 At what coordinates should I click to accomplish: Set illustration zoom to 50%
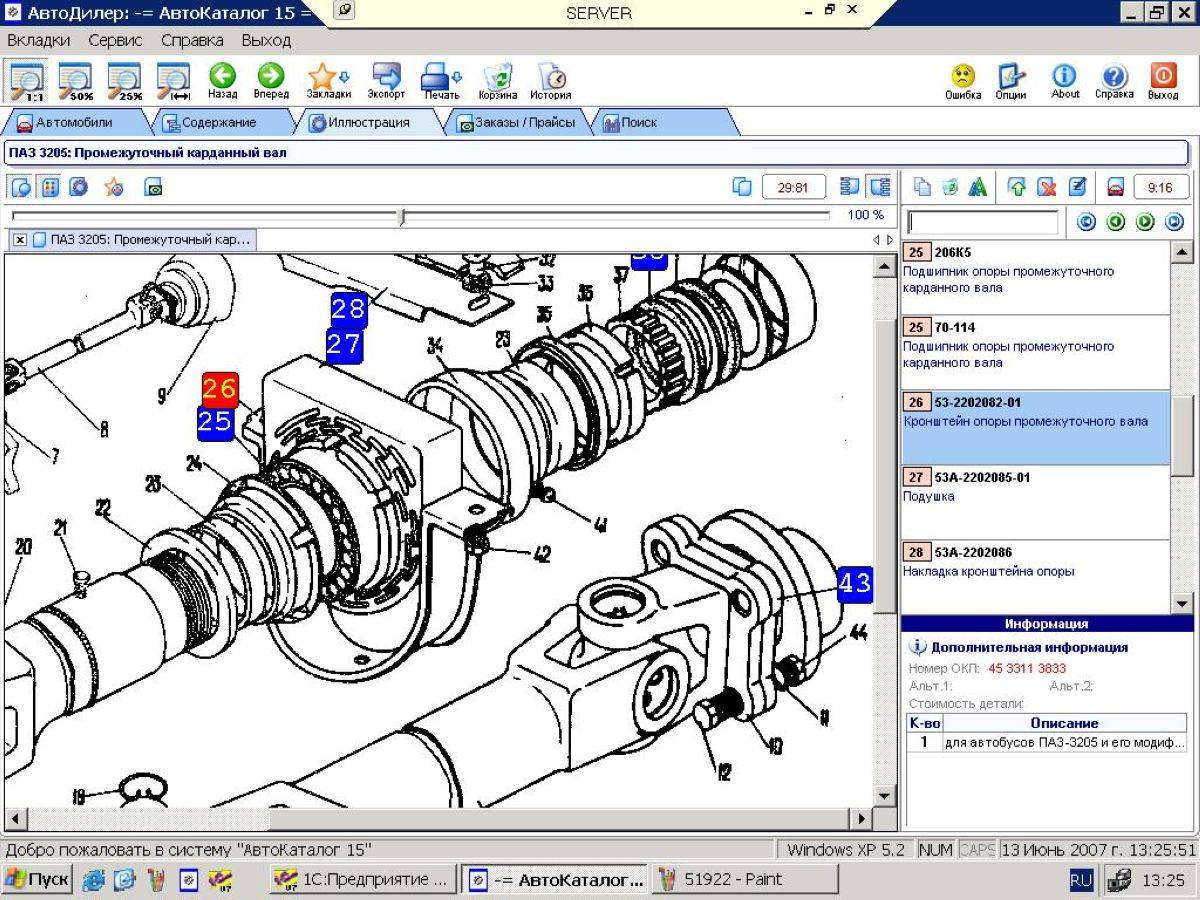(74, 80)
